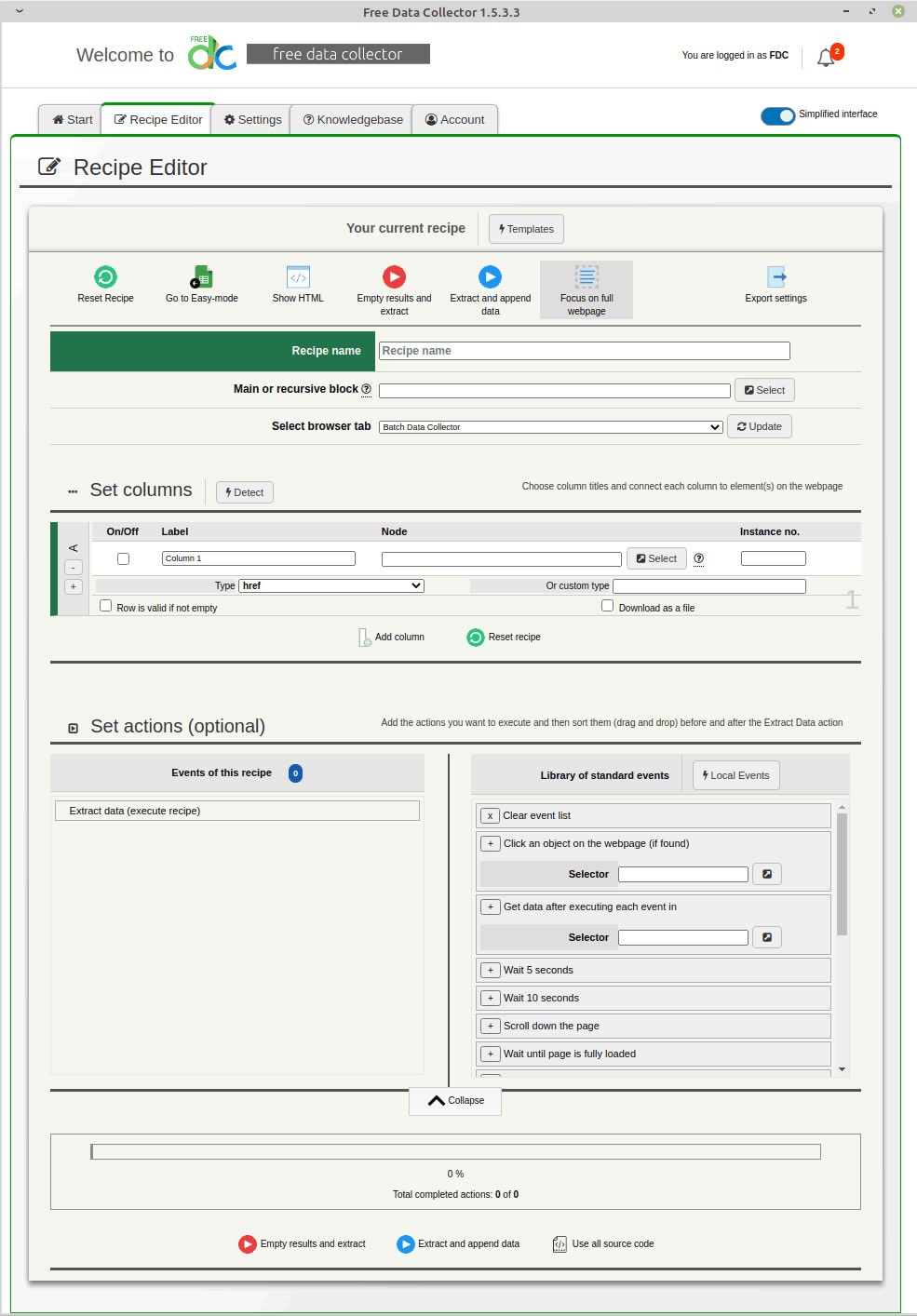
Task: Click the Show HTML icon
Action: click(298, 277)
